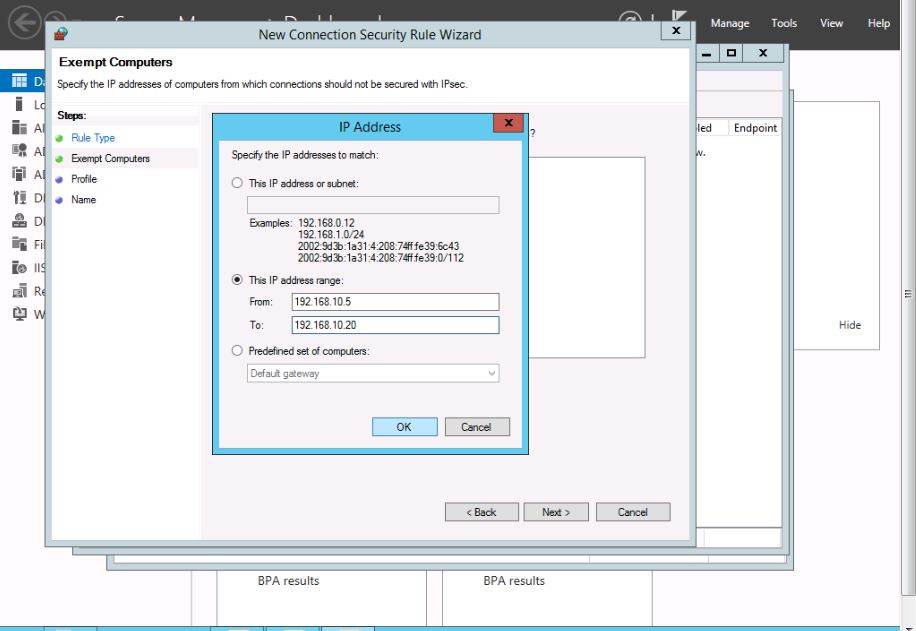This screenshot has height=631, width=916.
Task: Select 'Predefined set of computers' option
Action: click(237, 351)
